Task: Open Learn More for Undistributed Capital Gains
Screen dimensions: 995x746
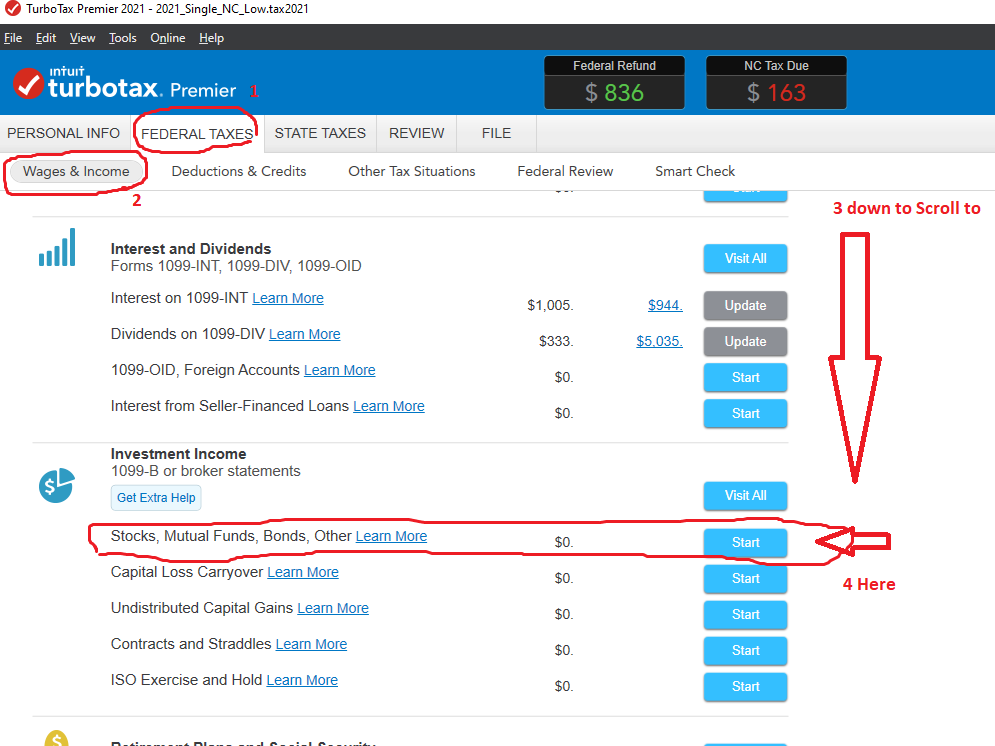Action: point(333,608)
